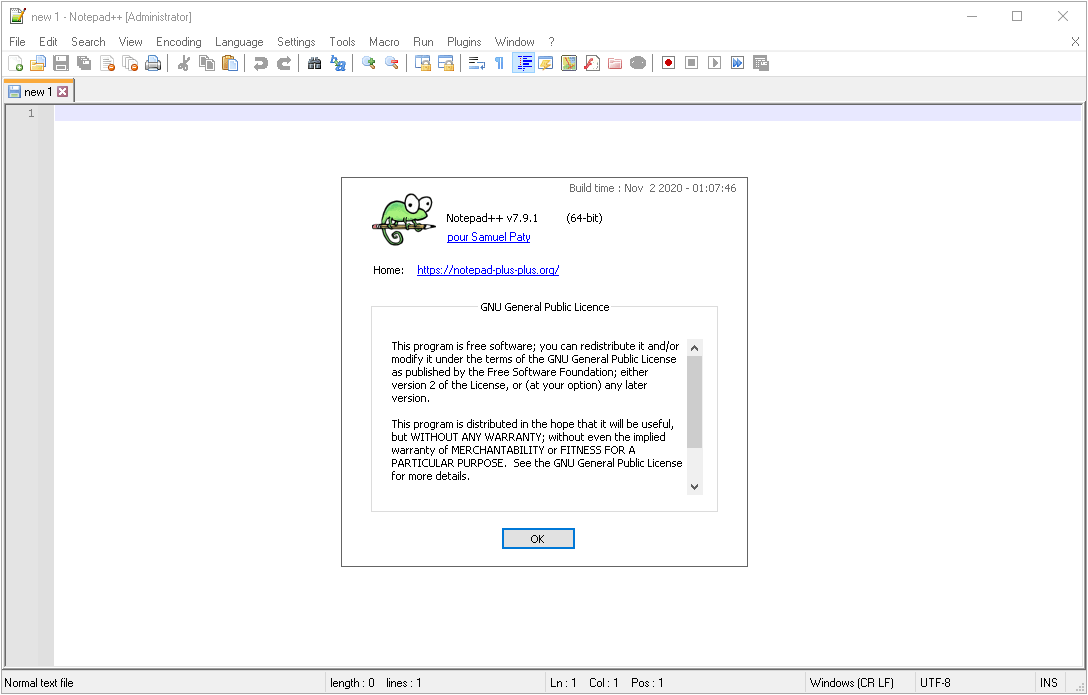Click the Zoom In magnifier icon

[x=368, y=63]
